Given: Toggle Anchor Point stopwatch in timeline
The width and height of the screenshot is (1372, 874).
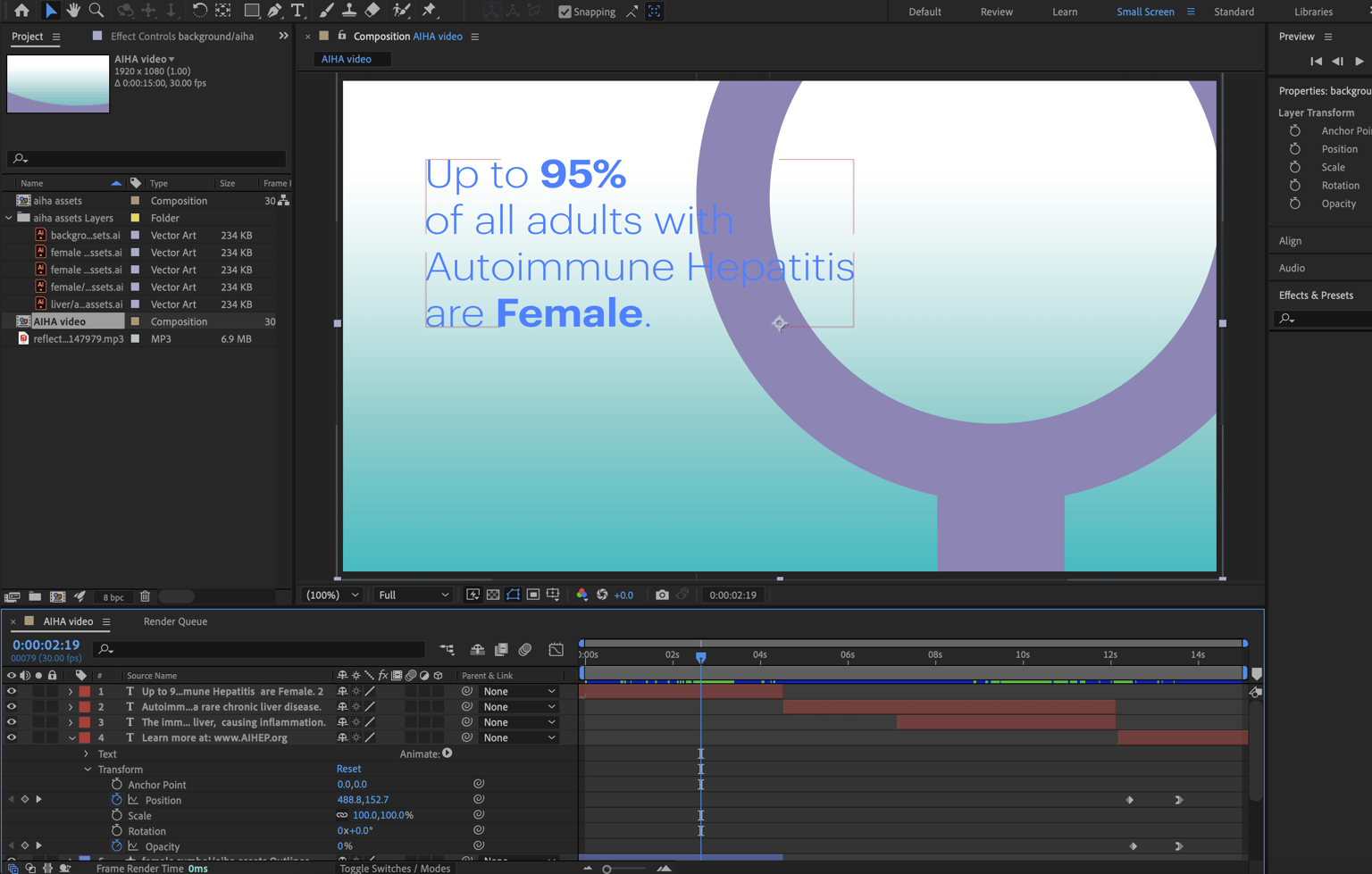Looking at the screenshot, I should tap(117, 784).
